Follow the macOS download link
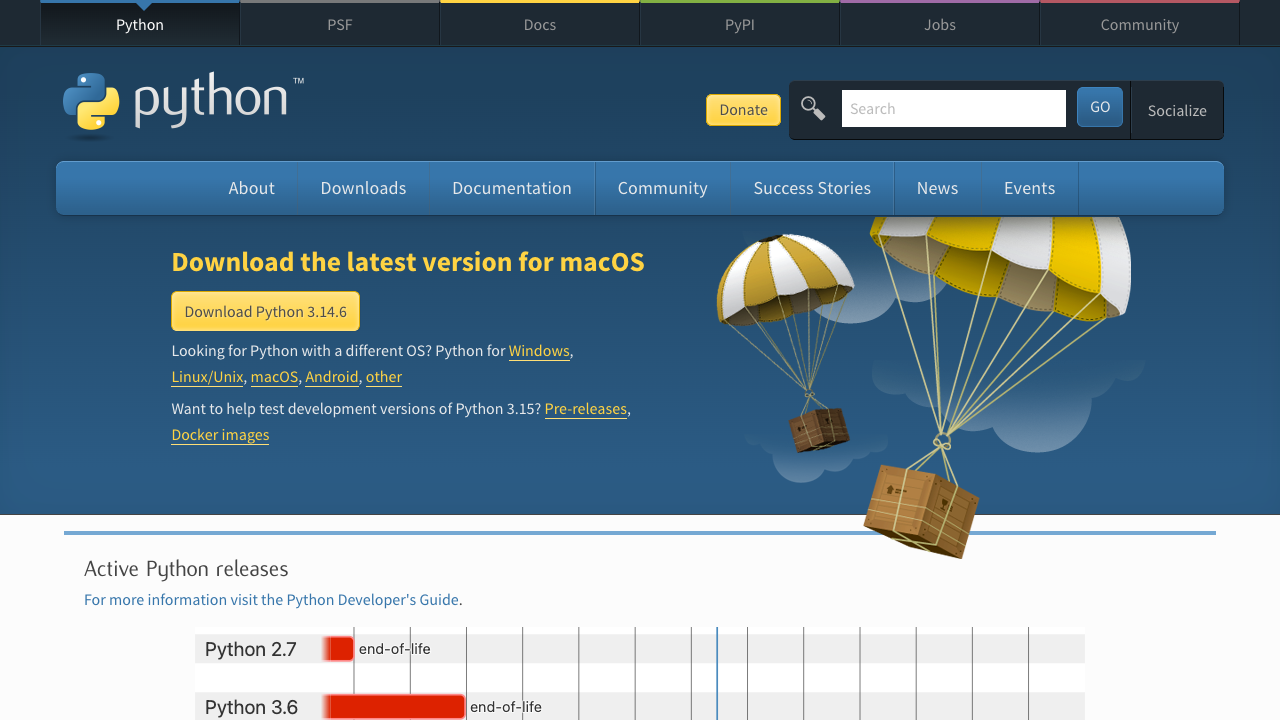This screenshot has width=1280, height=720. (274, 377)
